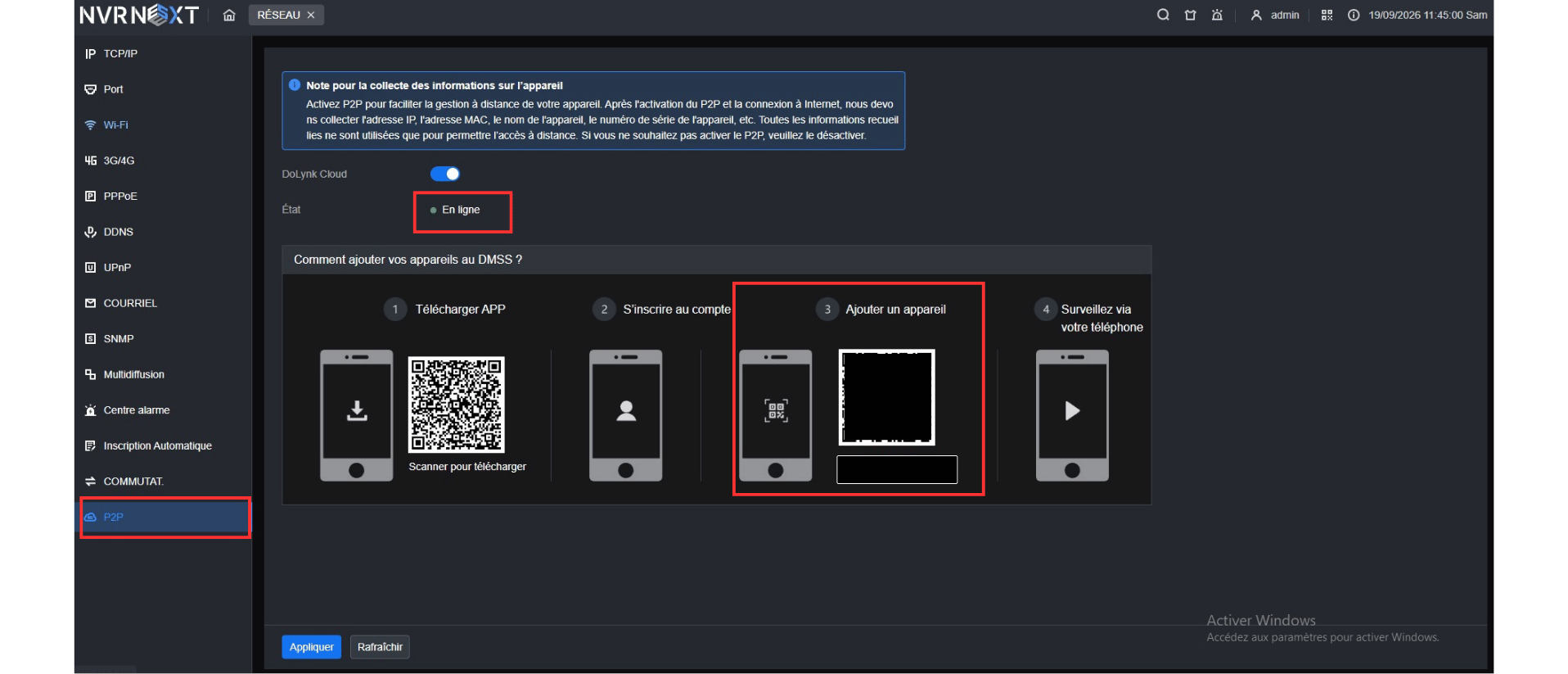
Task: Open the admin user menu
Action: click(x=1275, y=15)
